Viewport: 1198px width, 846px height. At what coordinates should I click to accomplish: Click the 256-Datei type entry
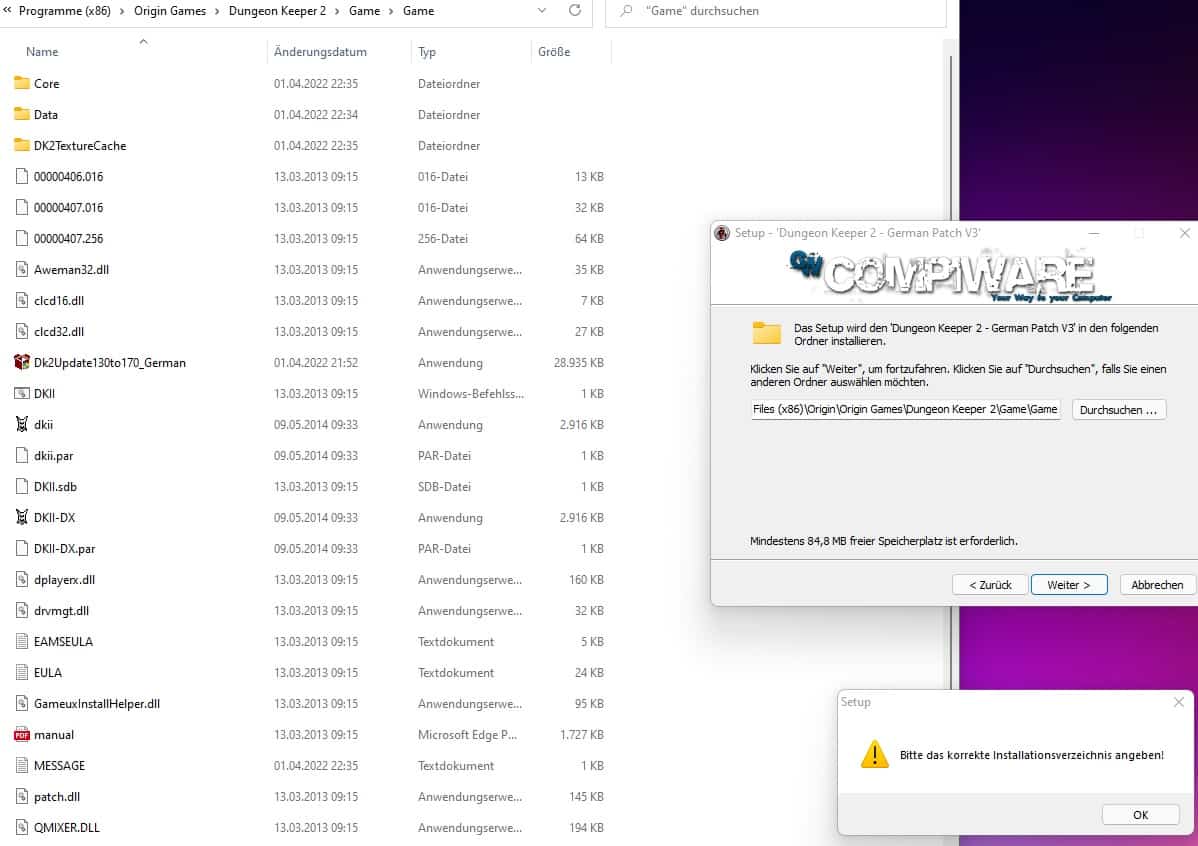pyautogui.click(x=442, y=238)
